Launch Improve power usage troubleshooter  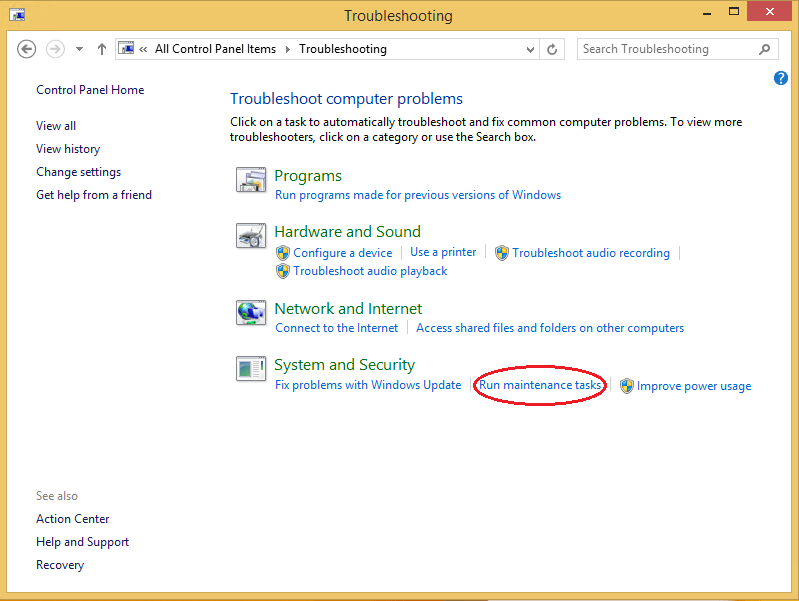(x=694, y=386)
